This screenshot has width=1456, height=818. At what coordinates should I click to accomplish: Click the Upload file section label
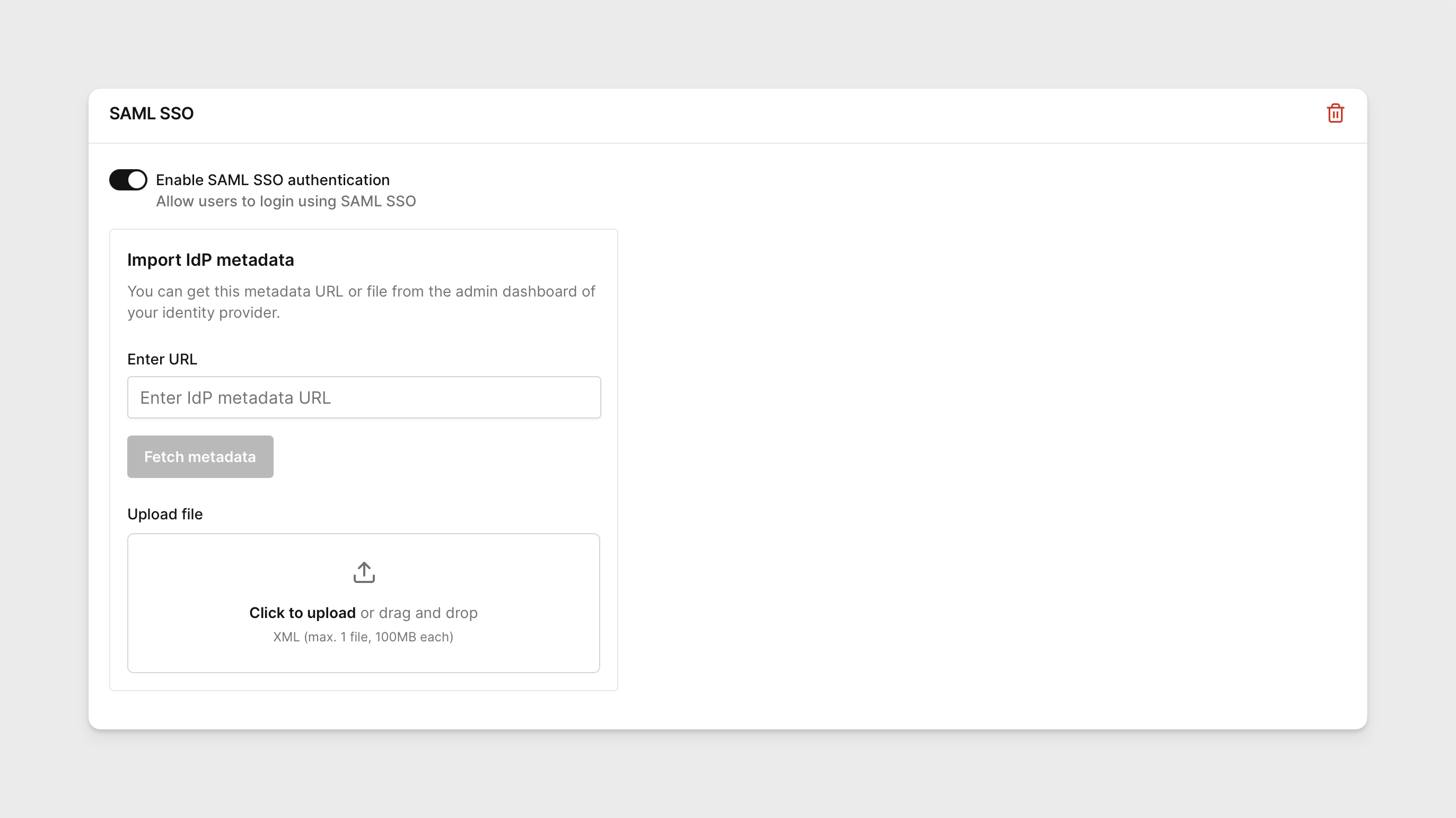pos(164,514)
